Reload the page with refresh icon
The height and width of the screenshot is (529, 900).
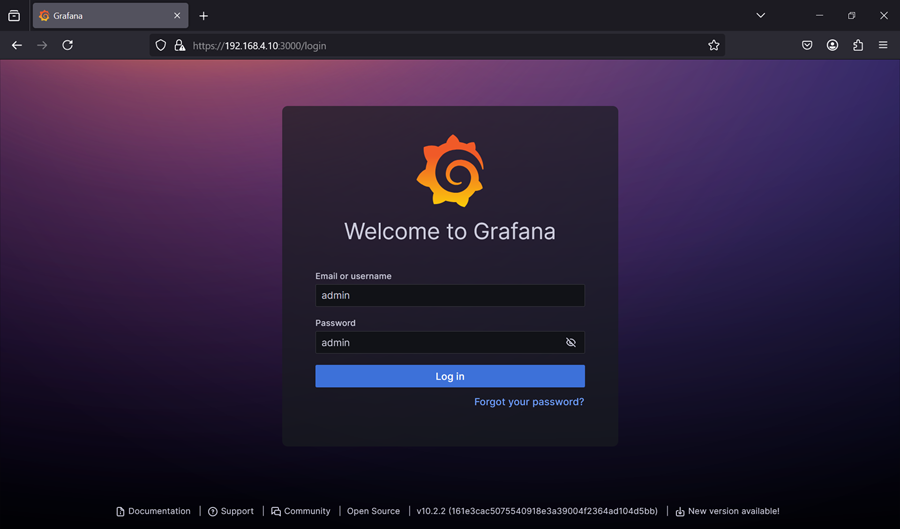pos(67,45)
